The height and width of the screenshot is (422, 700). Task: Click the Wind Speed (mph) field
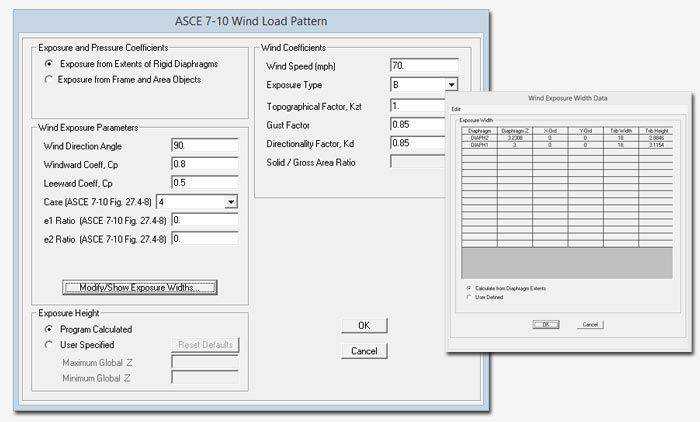pyautogui.click(x=424, y=65)
